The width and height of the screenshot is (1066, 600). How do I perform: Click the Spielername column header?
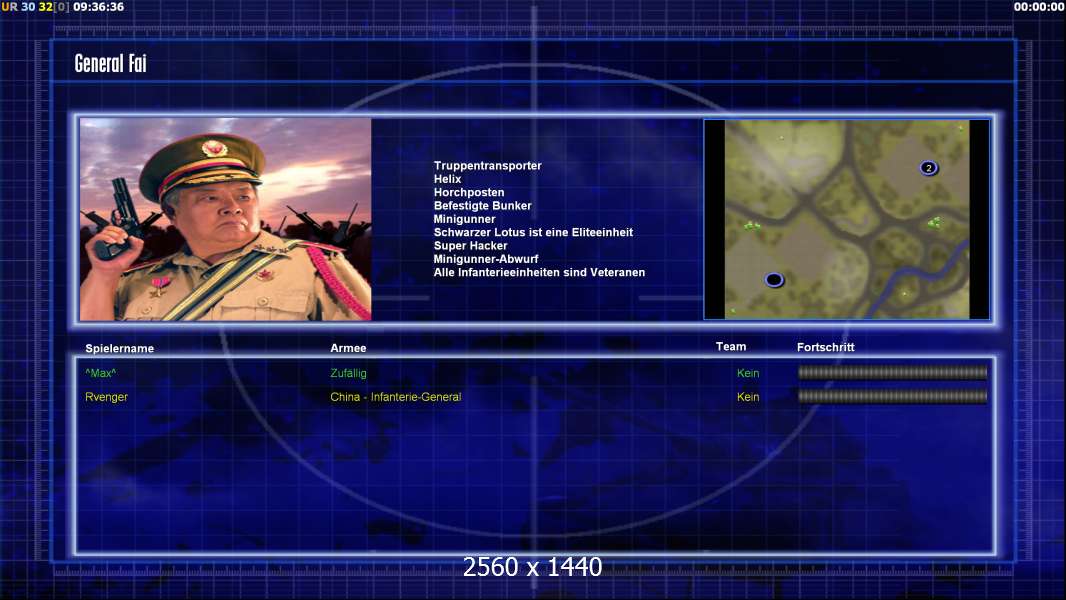coord(120,349)
